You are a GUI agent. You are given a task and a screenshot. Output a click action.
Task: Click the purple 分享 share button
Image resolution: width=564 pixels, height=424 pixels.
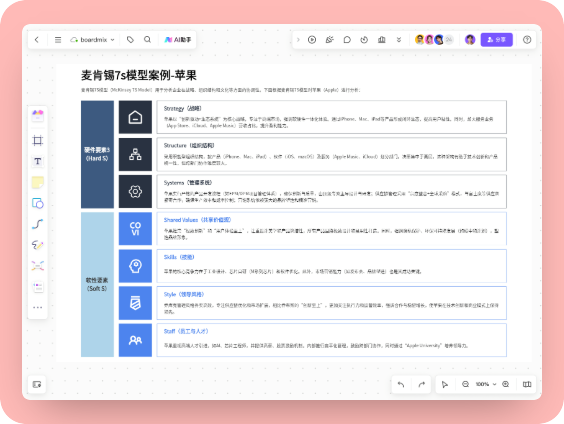[x=496, y=40]
